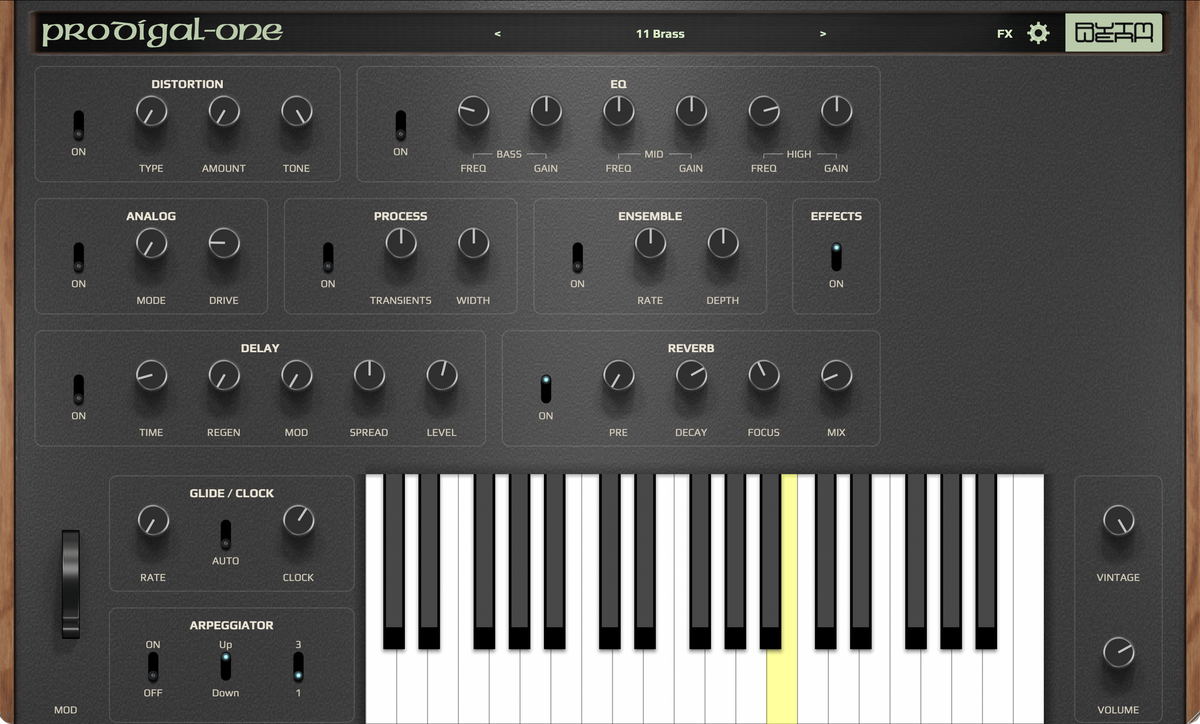Click the Reverb FOCUS knob
The width and height of the screenshot is (1200, 724).
[x=764, y=375]
